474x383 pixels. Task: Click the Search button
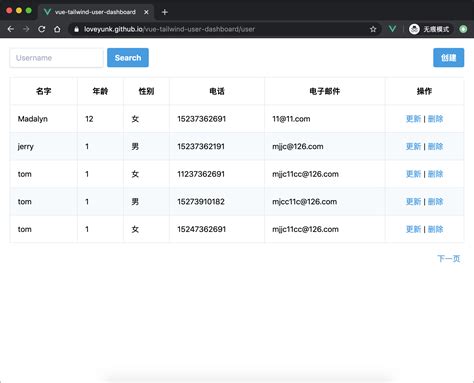click(128, 58)
